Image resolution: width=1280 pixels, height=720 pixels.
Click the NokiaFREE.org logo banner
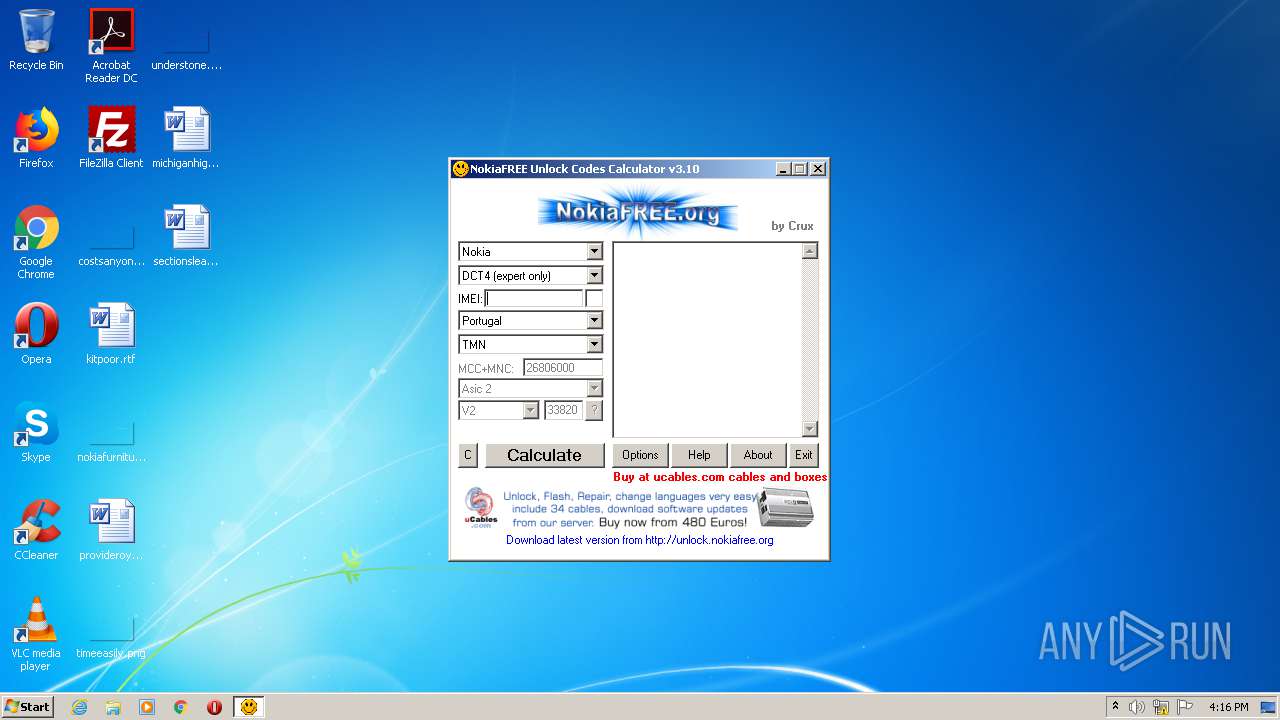(637, 211)
